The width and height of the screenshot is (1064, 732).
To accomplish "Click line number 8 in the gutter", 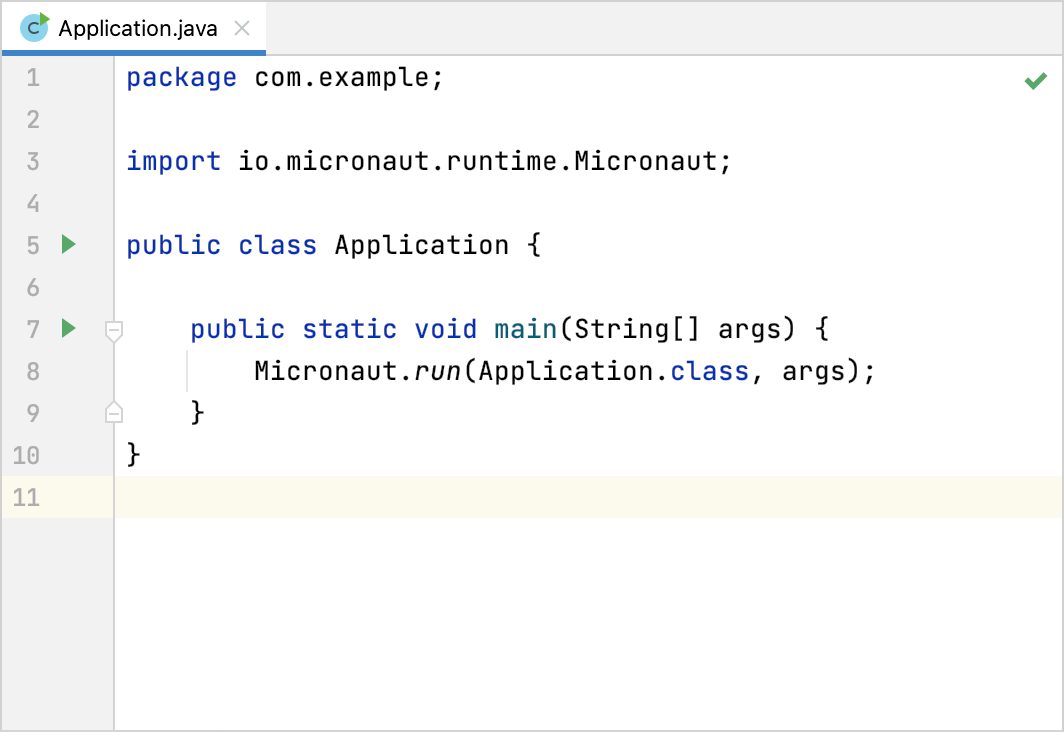I will 32,370.
